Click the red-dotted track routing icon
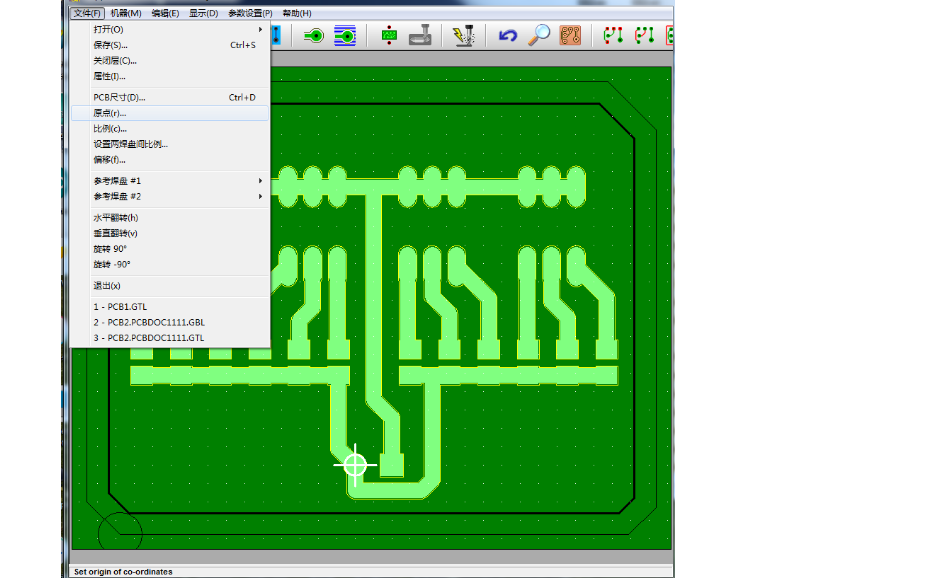This screenshot has height=582, width=932. tap(613, 36)
